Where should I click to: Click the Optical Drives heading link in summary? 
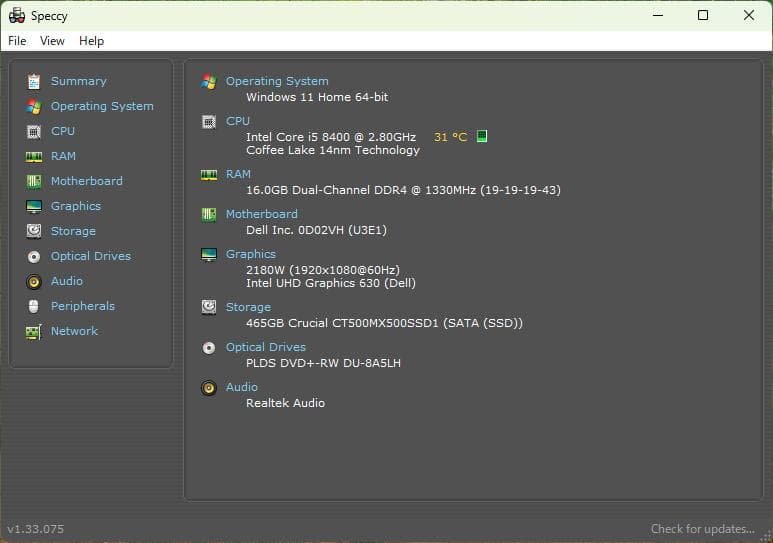[266, 347]
